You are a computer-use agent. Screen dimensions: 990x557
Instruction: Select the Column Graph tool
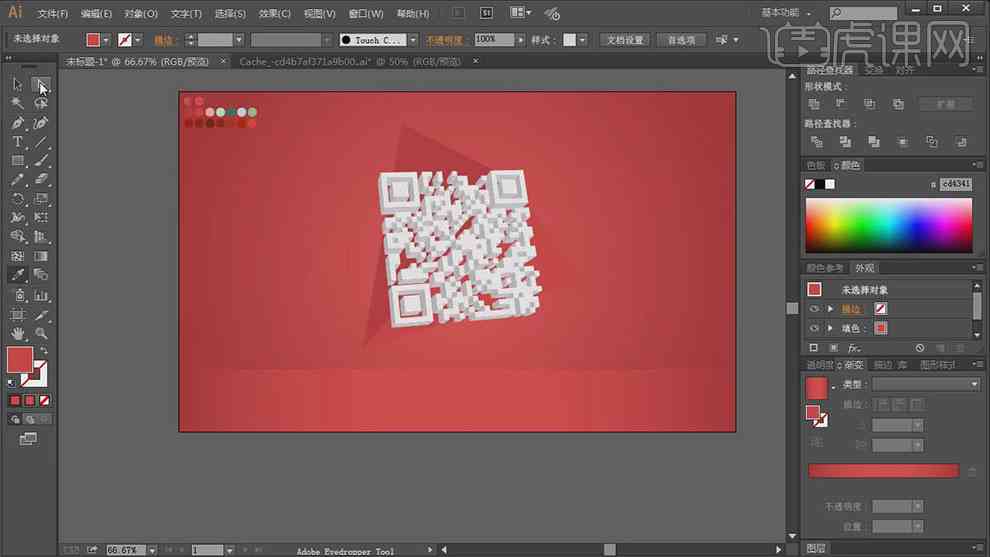point(41,295)
